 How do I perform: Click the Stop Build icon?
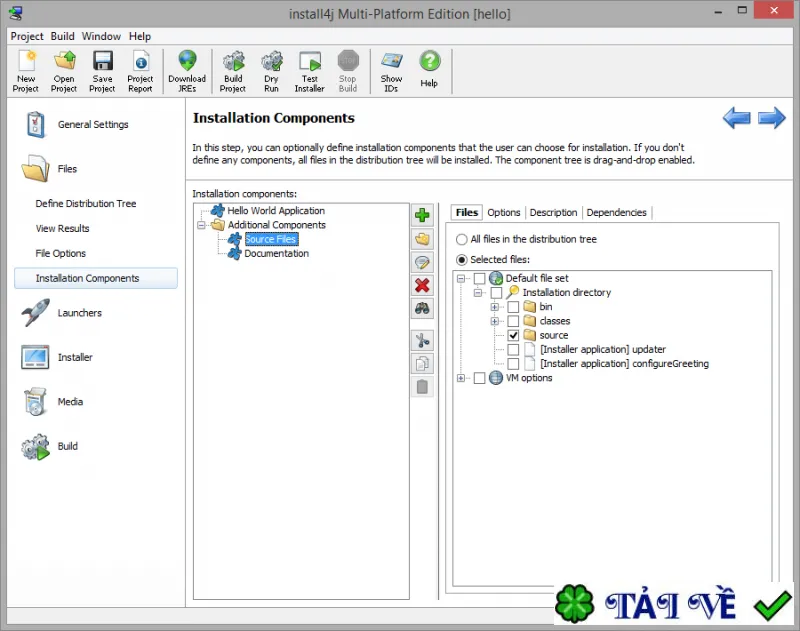[348, 71]
